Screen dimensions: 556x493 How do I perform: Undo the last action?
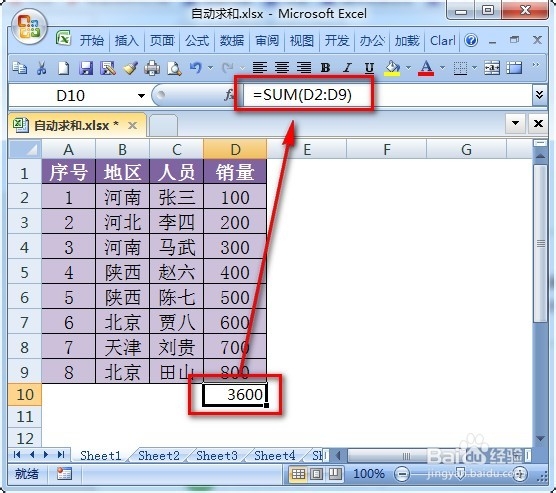click(x=196, y=67)
